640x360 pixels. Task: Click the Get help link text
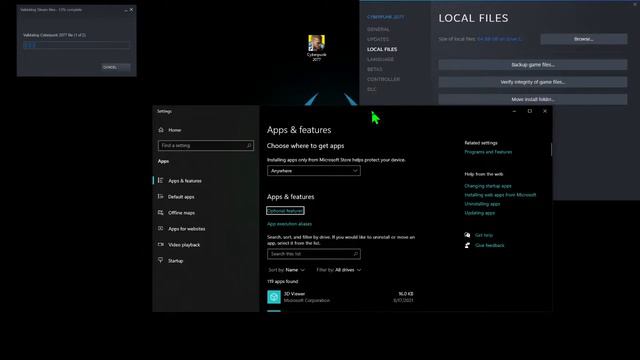(484, 235)
